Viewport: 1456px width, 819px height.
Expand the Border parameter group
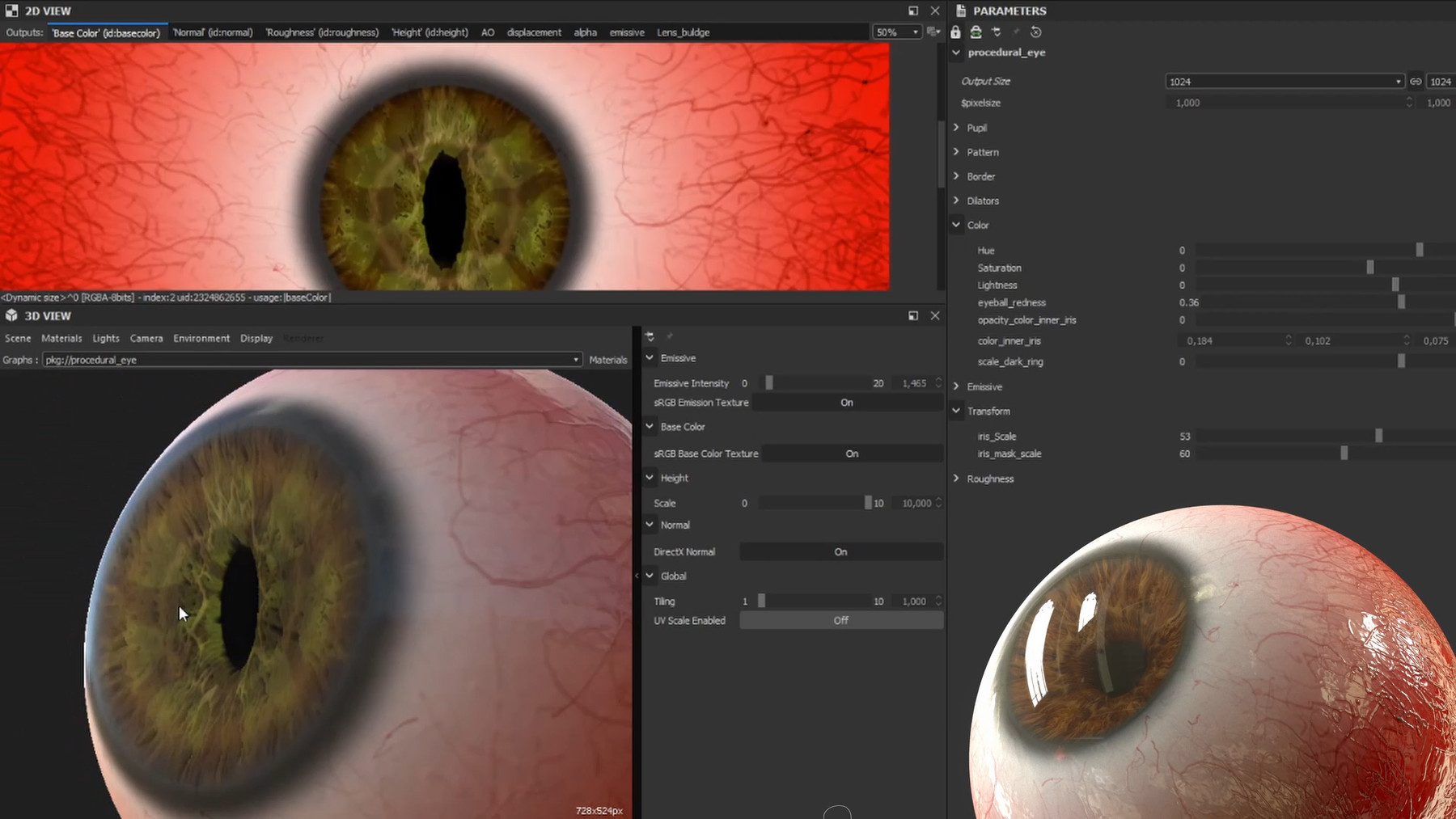956,176
